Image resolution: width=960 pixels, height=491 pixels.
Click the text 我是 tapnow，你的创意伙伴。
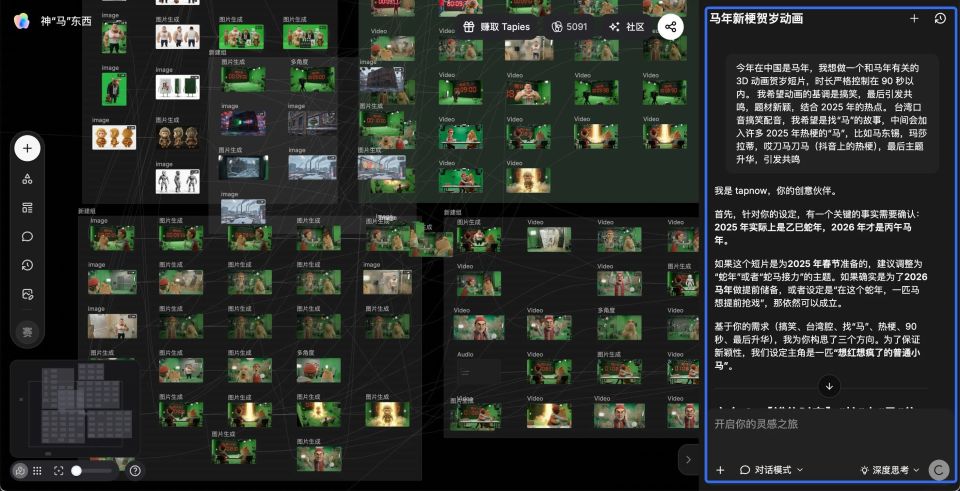(776, 191)
